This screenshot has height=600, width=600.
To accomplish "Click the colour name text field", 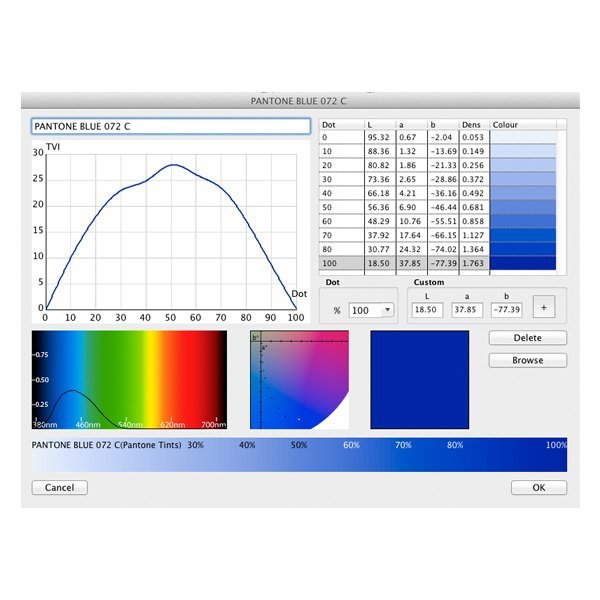I will coord(170,127).
